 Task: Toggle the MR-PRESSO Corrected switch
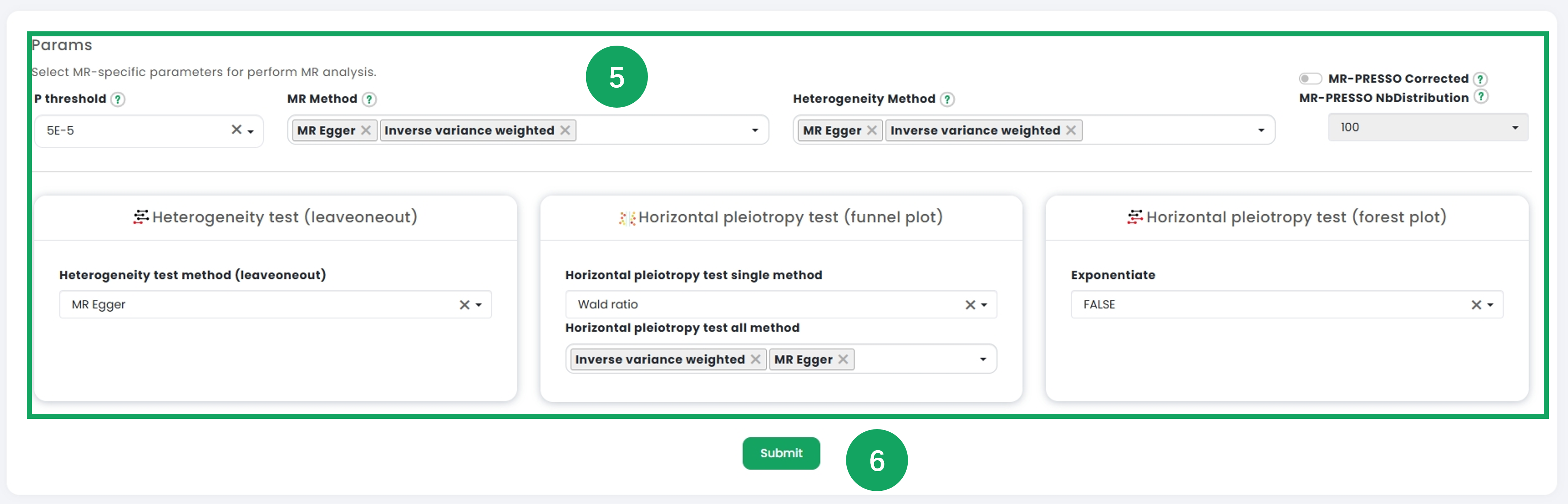[1310, 78]
